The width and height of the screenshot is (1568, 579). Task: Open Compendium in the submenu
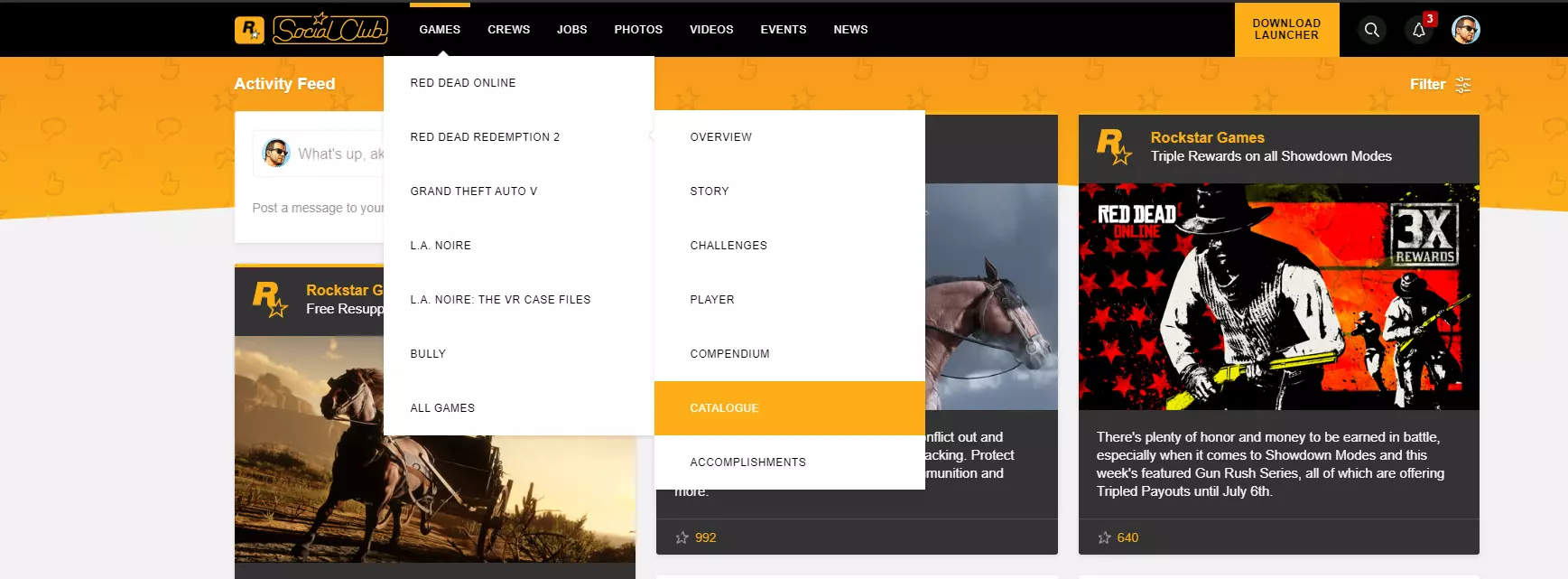pos(790,354)
